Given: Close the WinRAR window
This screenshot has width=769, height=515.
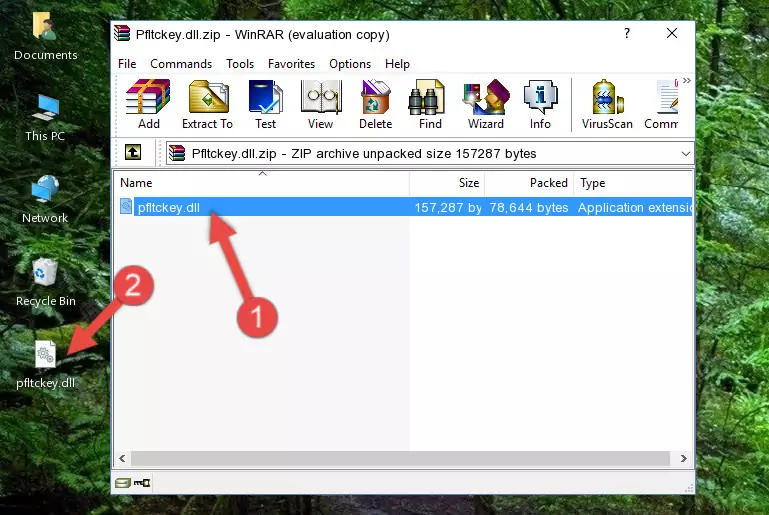Looking at the screenshot, I should [672, 33].
